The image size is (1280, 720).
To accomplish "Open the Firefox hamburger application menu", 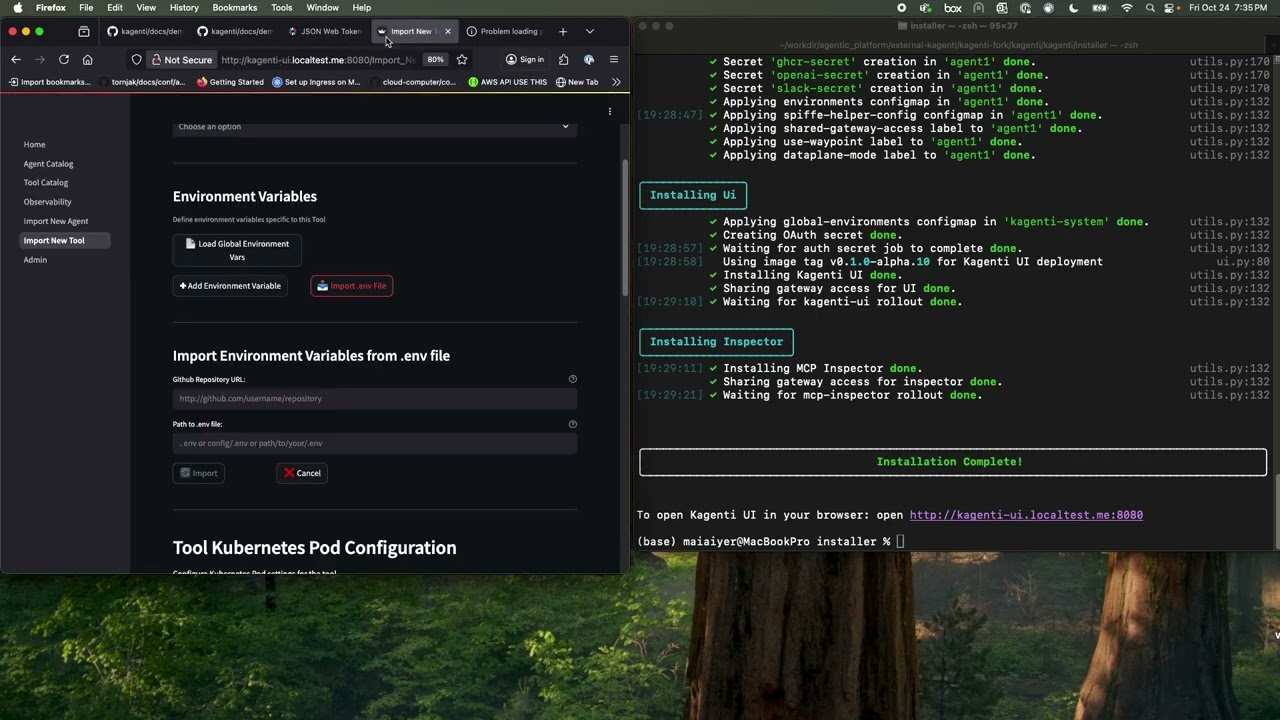I will click(614, 60).
